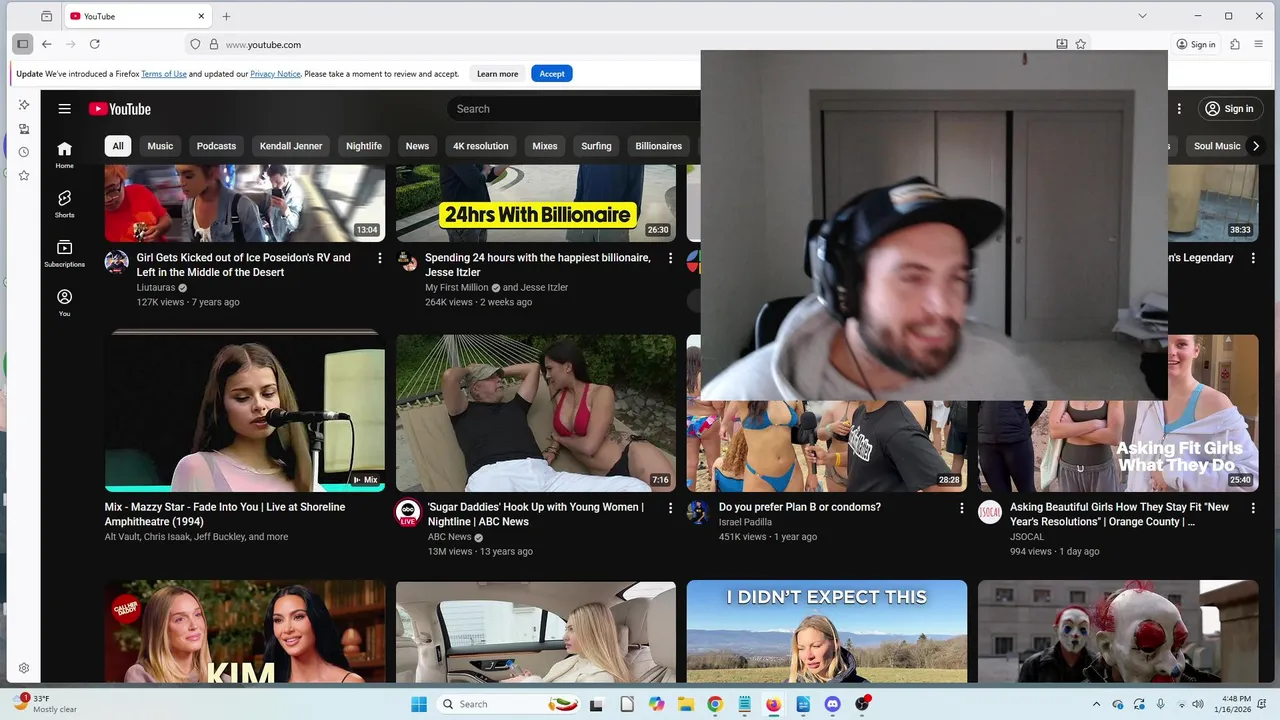Select the 4K resolution filter chip
Image resolution: width=1280 pixels, height=720 pixels.
[x=481, y=146]
